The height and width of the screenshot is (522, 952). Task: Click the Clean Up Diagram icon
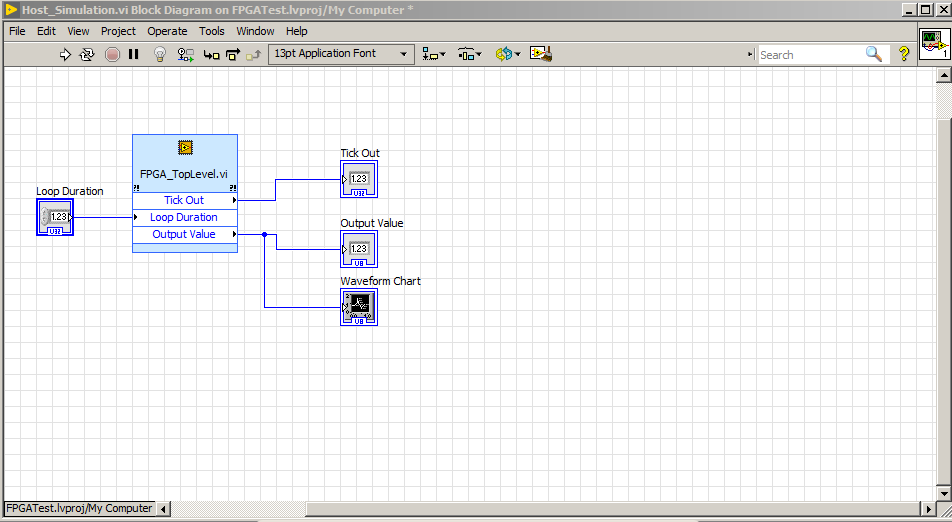(x=541, y=54)
